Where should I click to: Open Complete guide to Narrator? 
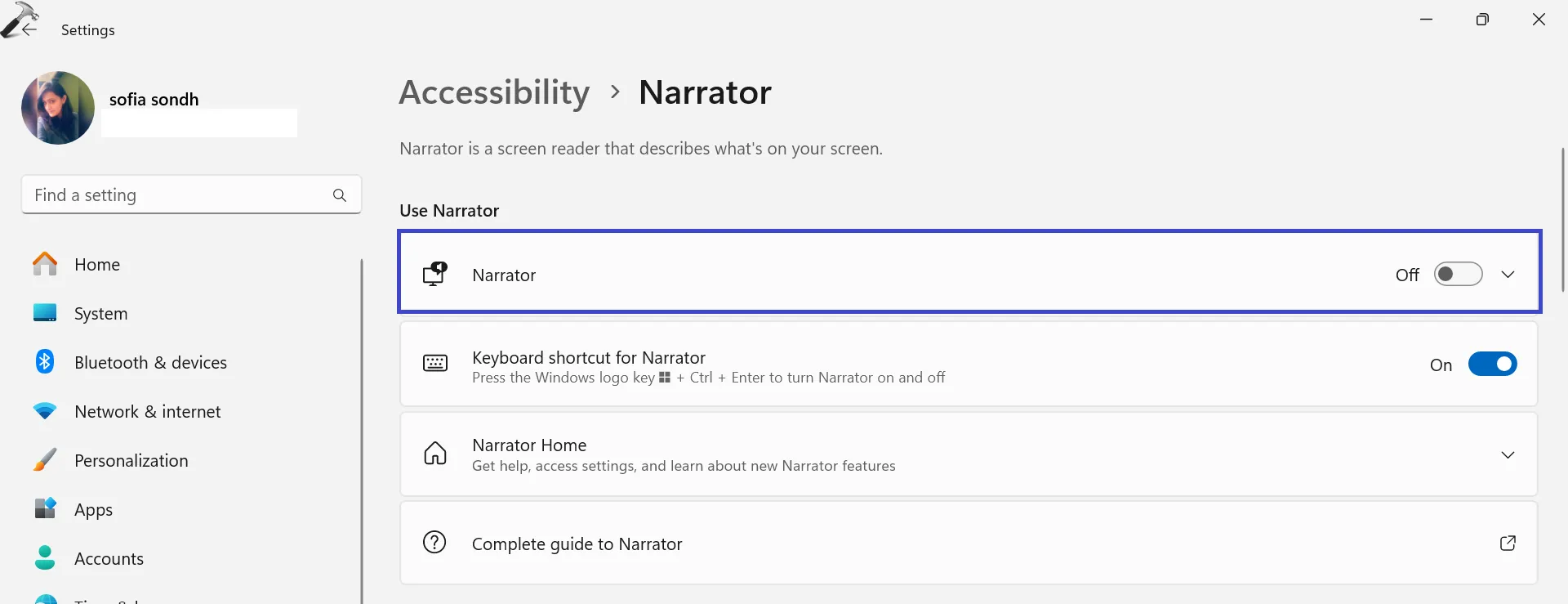[577, 544]
